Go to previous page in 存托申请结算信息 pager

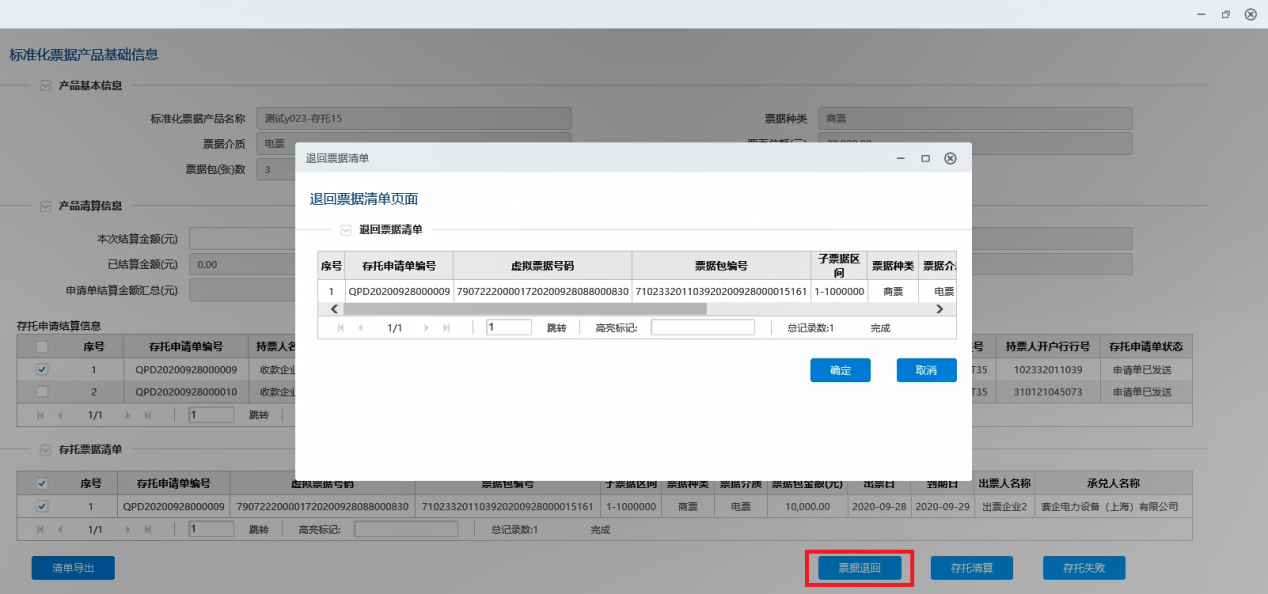60,415
